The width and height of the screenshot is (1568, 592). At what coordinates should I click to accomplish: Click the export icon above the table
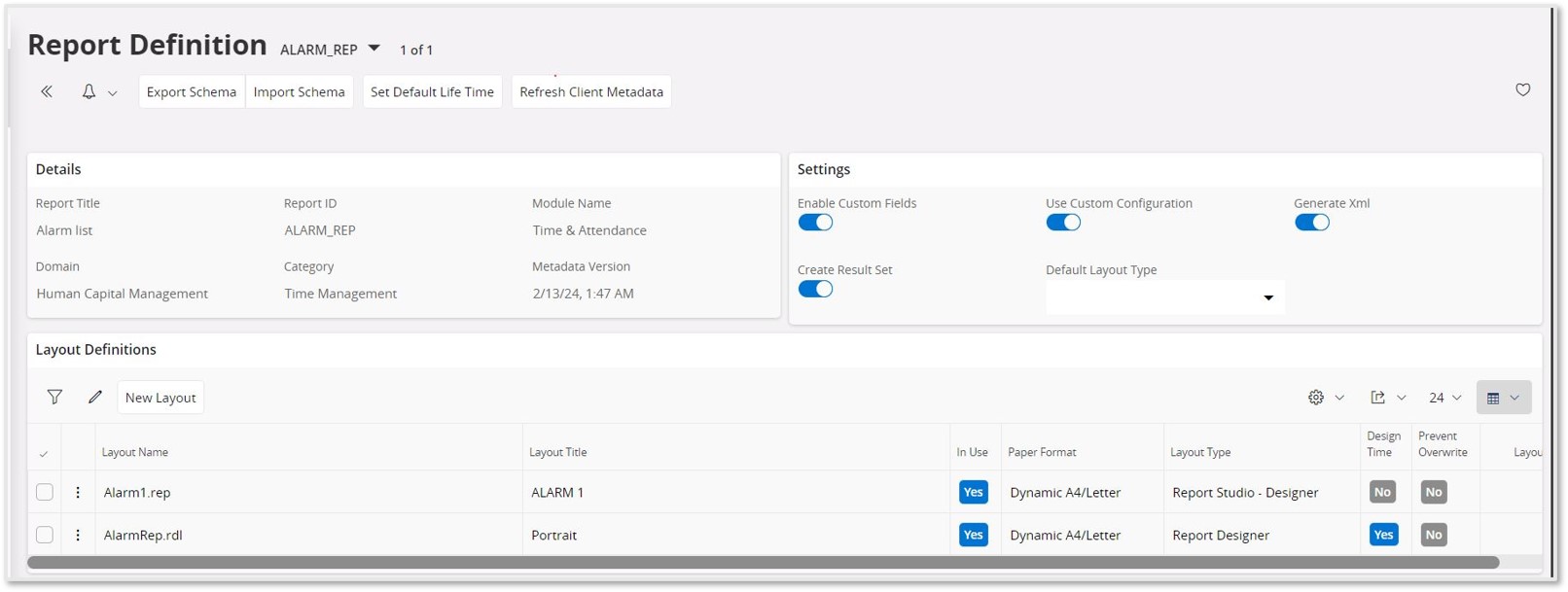click(x=1377, y=397)
